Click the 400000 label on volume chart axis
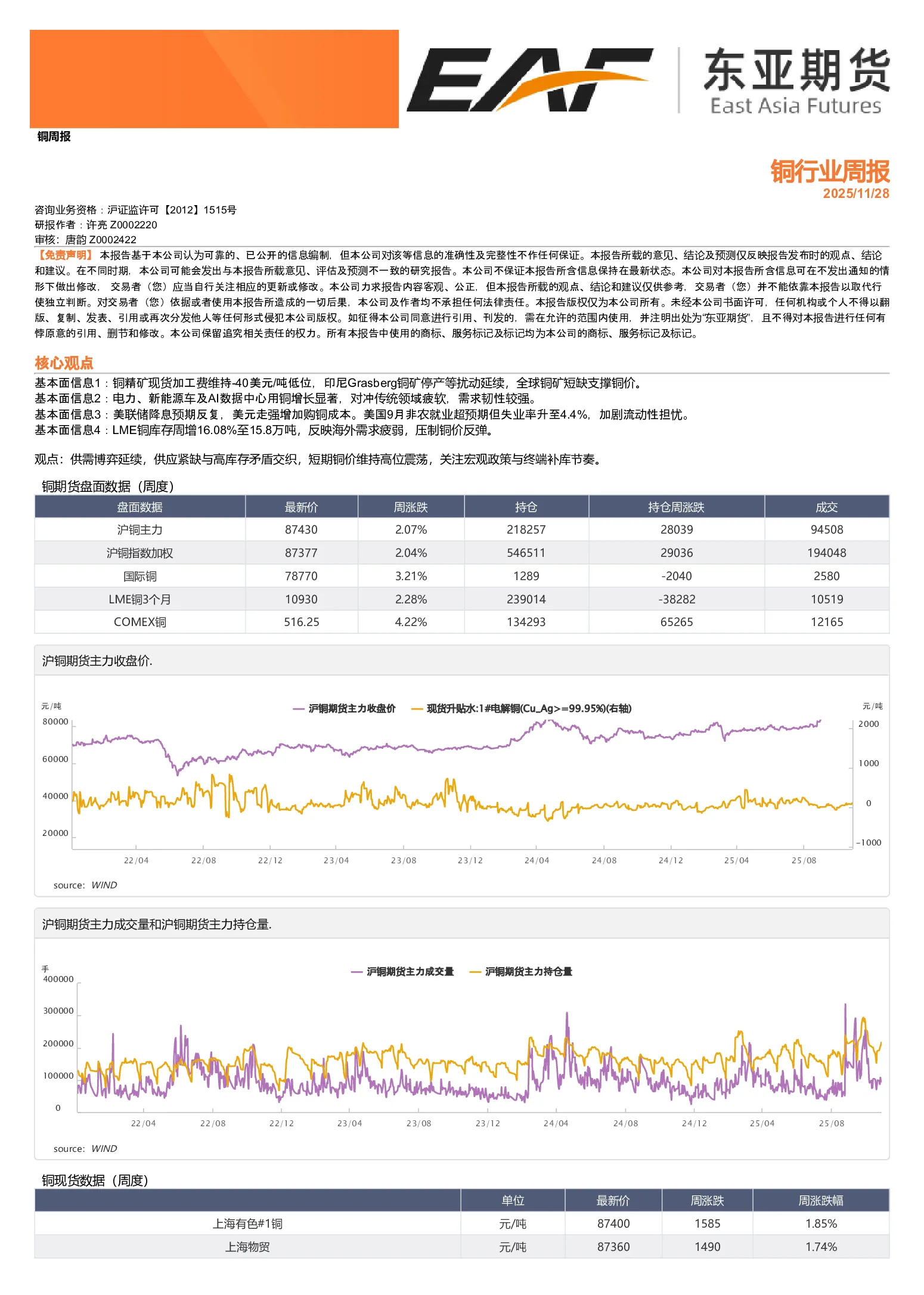924x1295 pixels. pos(58,980)
